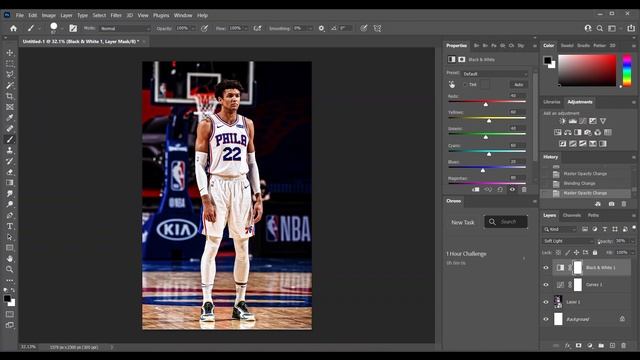Select the Brush tool in the left toolbar
640x360 pixels.
tap(10, 140)
